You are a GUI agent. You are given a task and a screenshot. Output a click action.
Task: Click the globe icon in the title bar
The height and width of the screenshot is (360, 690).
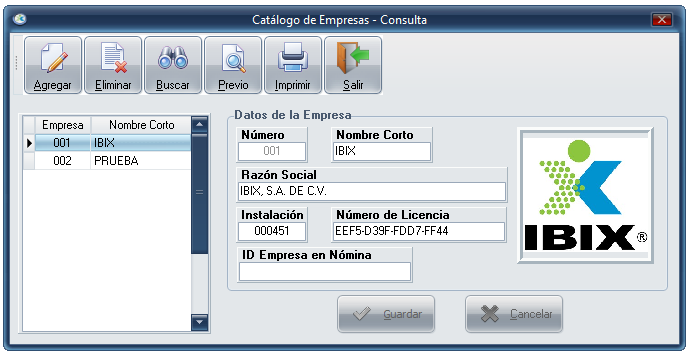point(20,19)
